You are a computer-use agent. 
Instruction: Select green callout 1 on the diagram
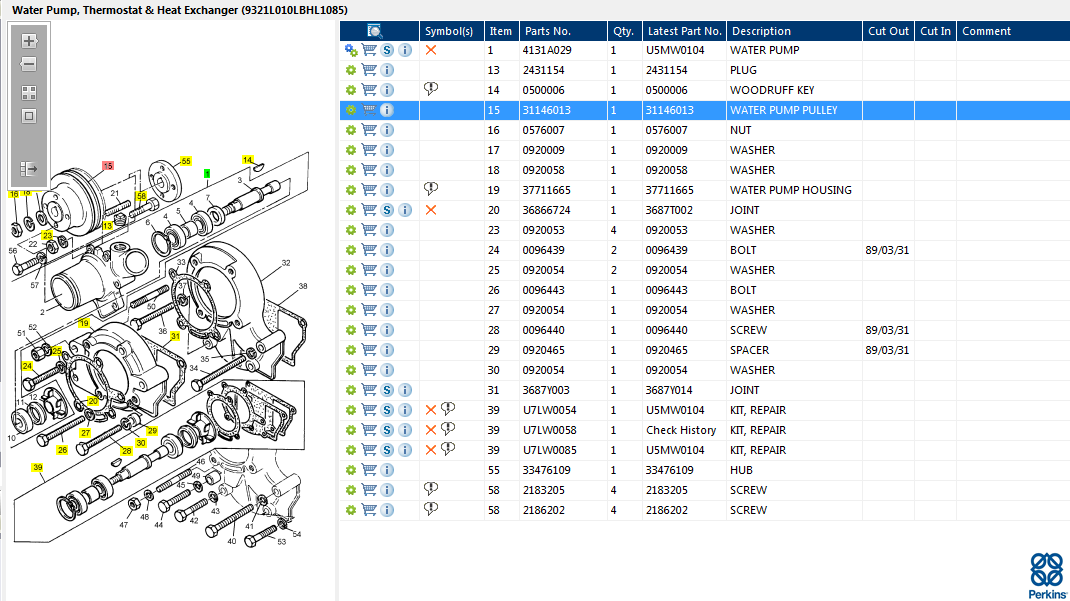207,174
